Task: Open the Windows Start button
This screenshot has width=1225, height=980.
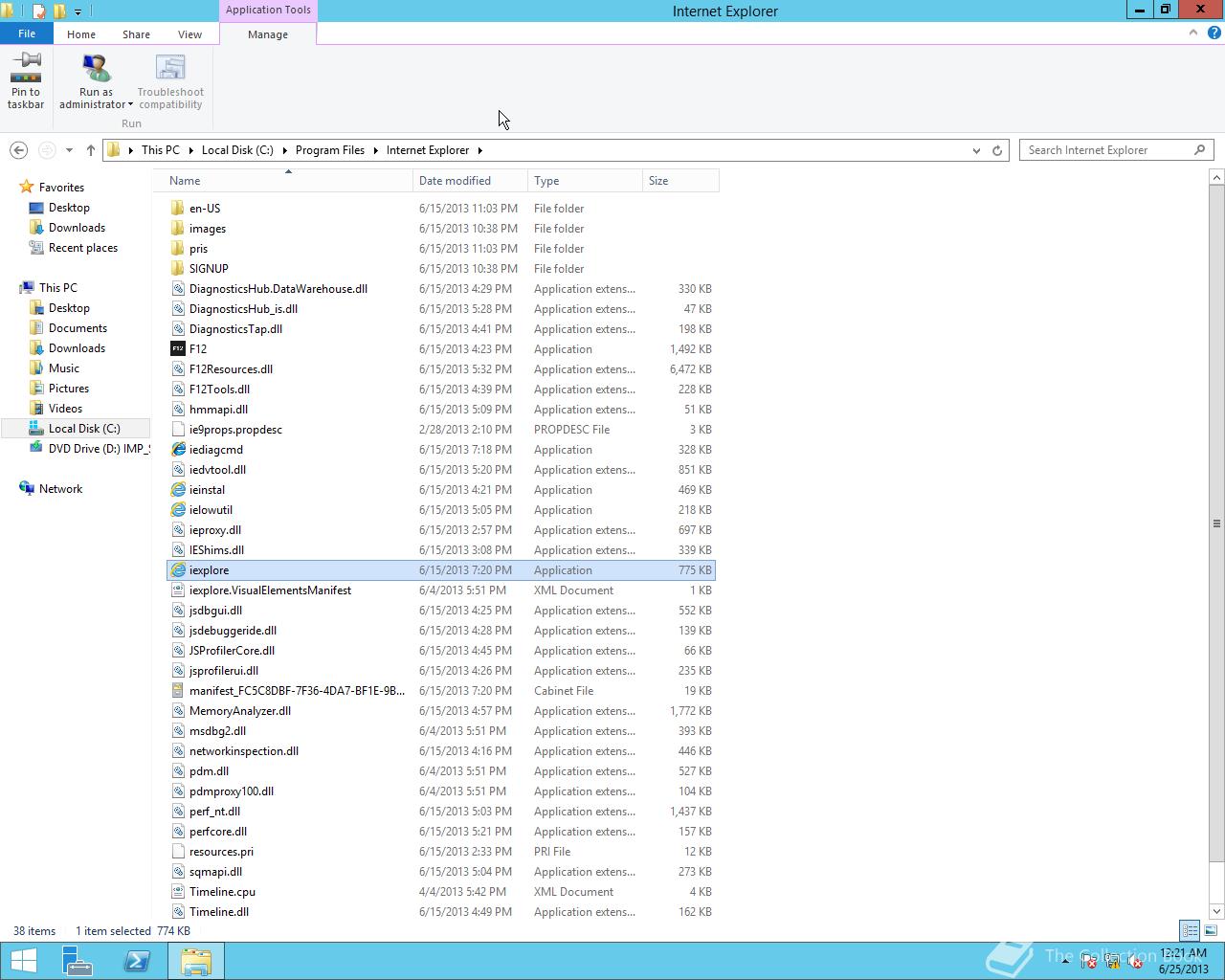Action: 23,961
